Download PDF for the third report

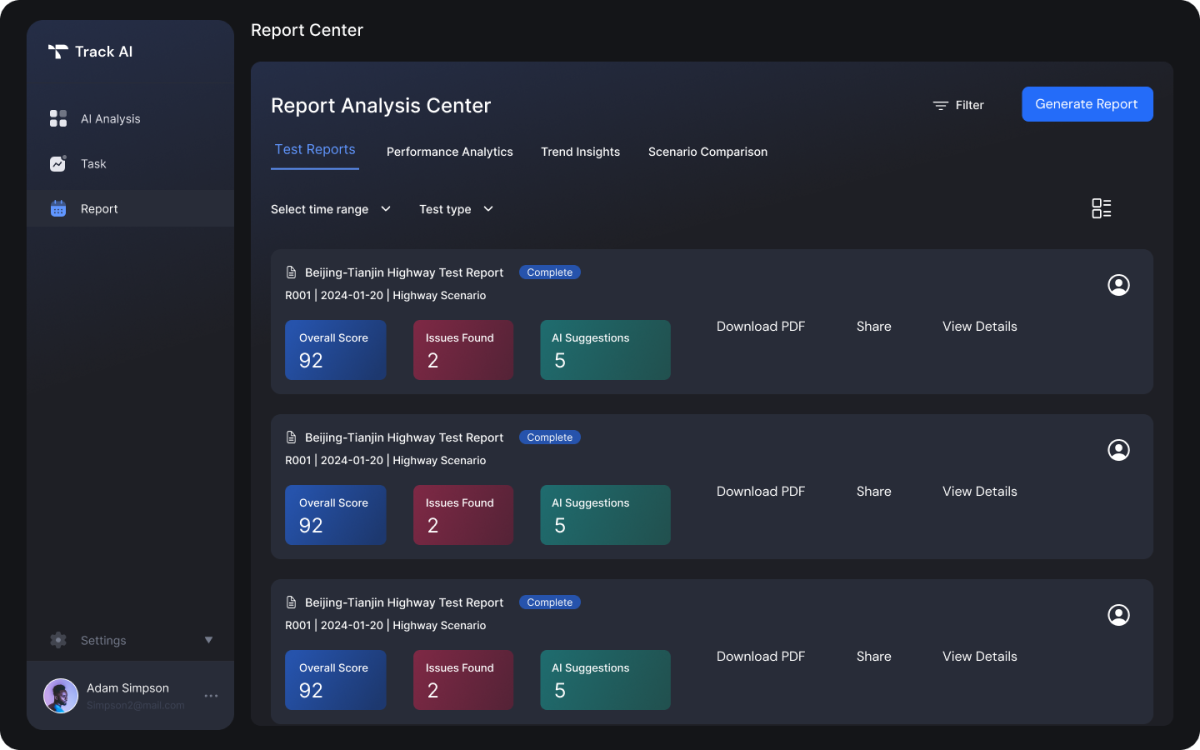[761, 656]
